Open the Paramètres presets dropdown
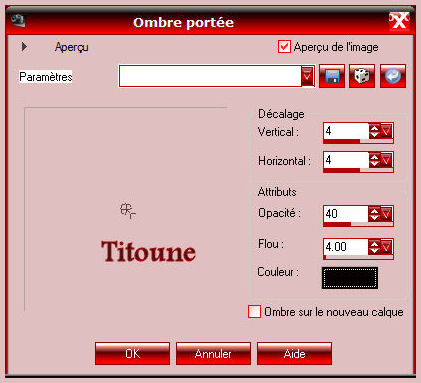The width and height of the screenshot is (421, 383). tap(307, 76)
